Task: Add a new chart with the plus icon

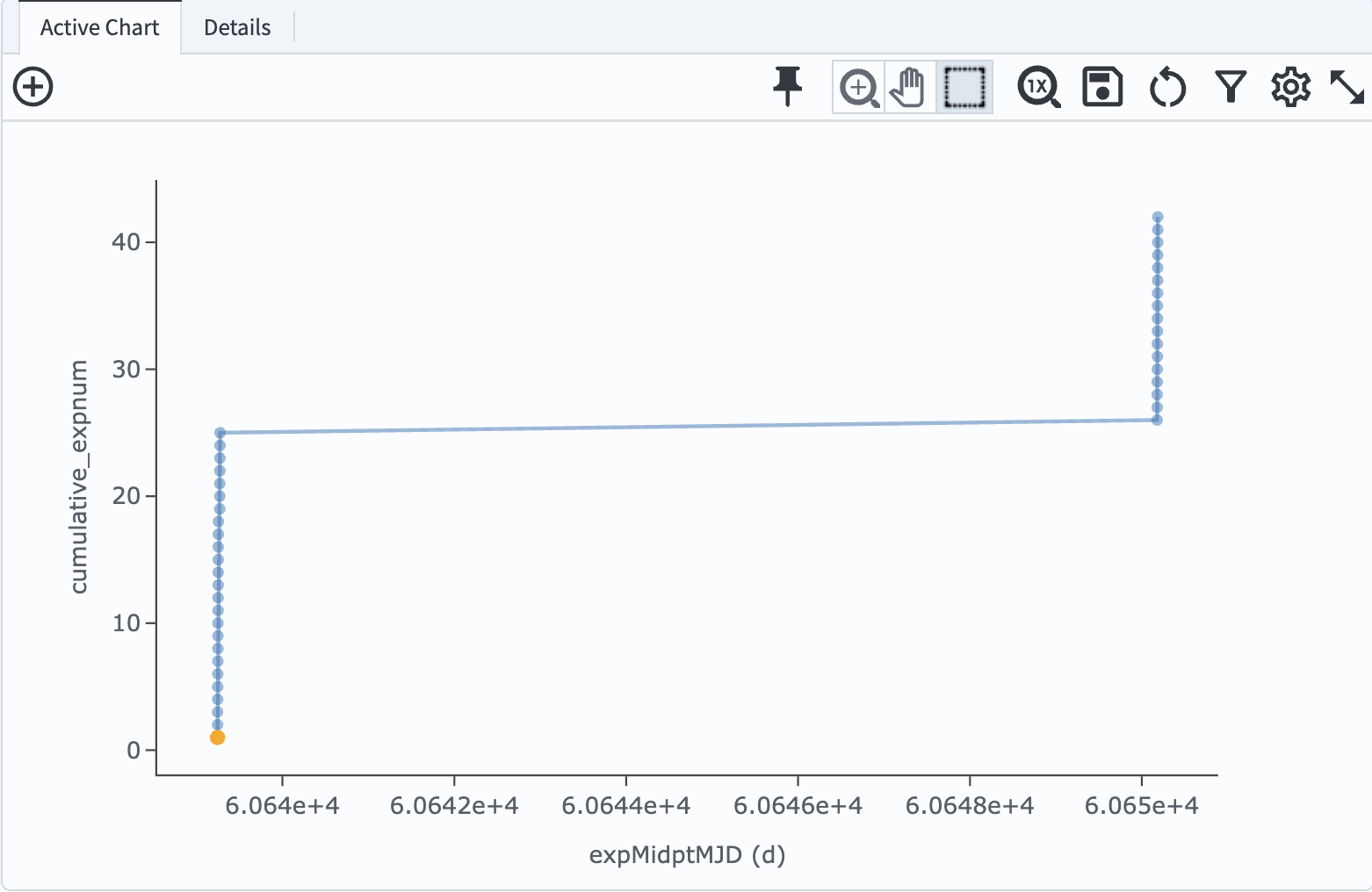Action: [32, 87]
